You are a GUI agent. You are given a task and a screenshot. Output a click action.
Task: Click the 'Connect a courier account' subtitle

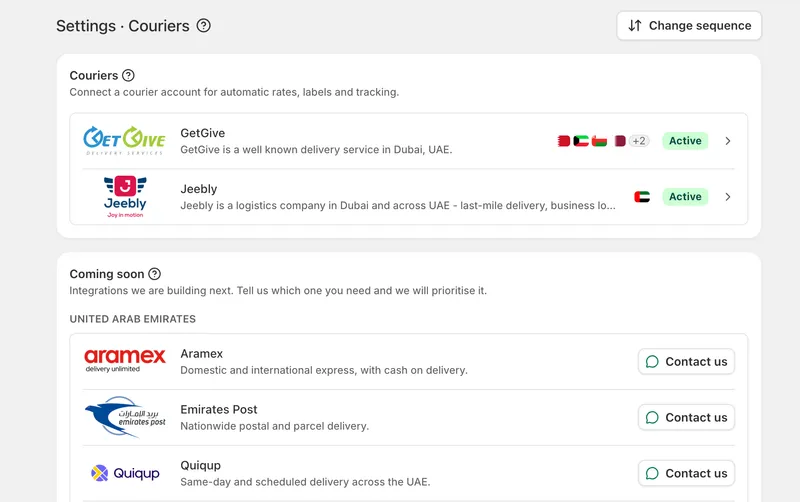(234, 92)
